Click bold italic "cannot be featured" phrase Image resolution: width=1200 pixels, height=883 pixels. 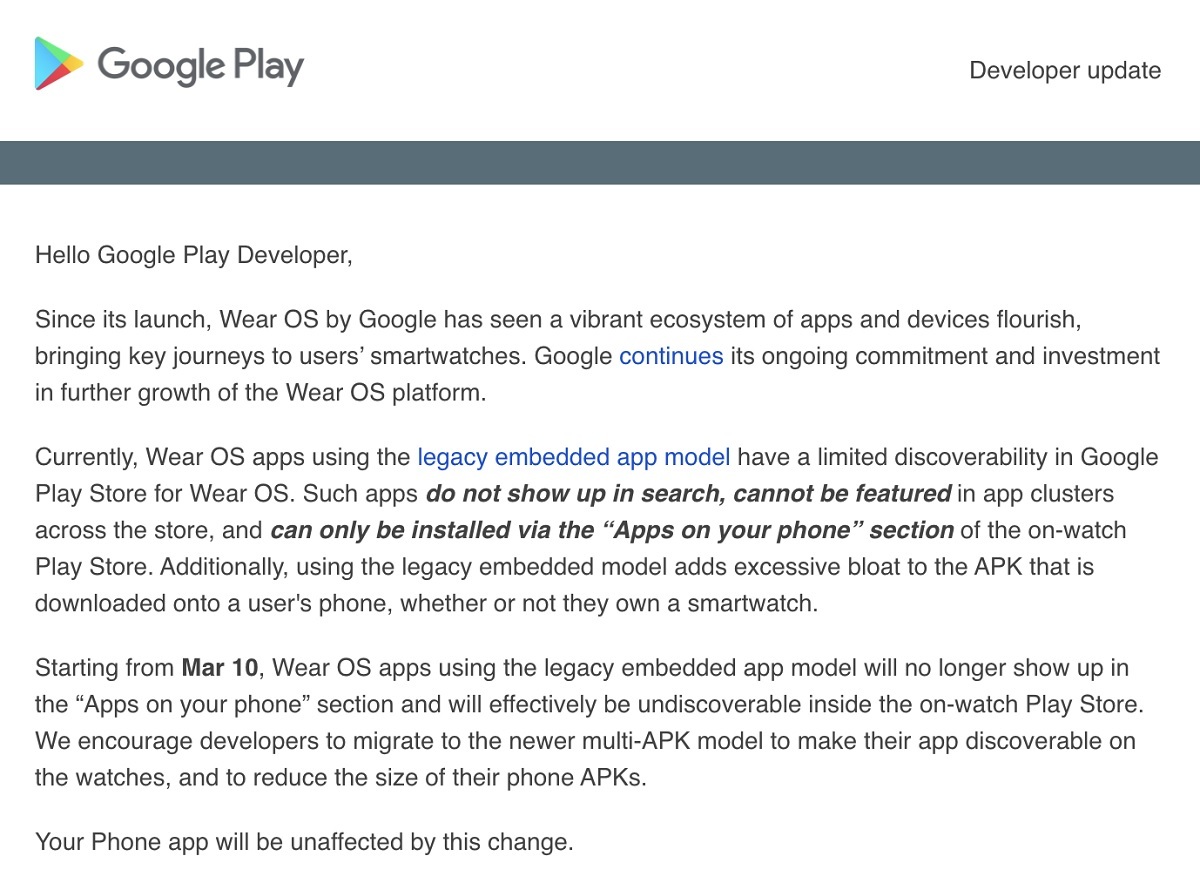(x=842, y=493)
